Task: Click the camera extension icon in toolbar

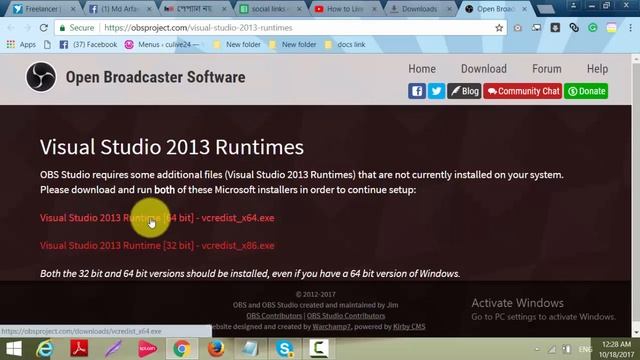Action: coord(518,28)
